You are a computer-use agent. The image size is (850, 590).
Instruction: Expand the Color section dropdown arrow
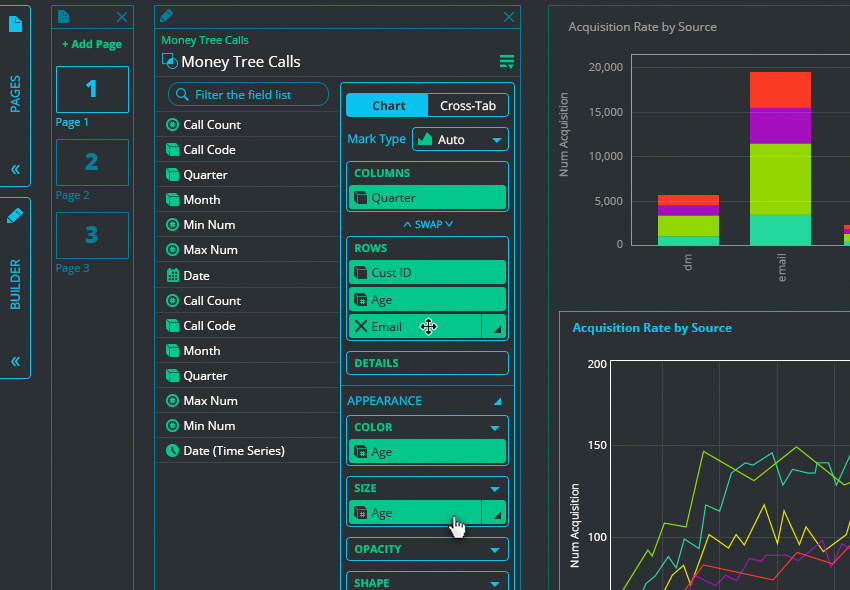click(494, 428)
